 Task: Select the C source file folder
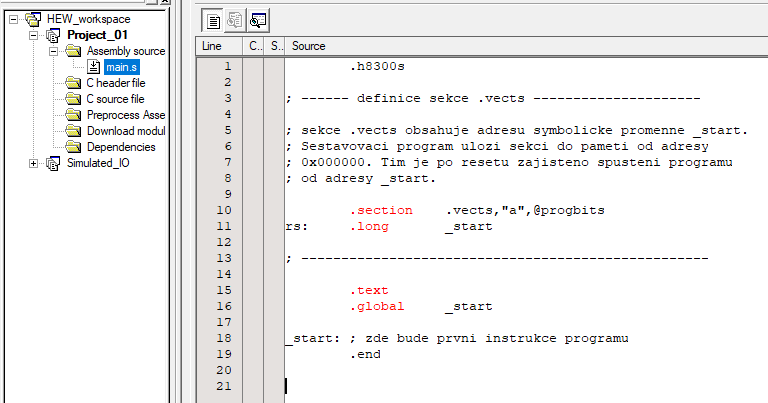(114, 99)
